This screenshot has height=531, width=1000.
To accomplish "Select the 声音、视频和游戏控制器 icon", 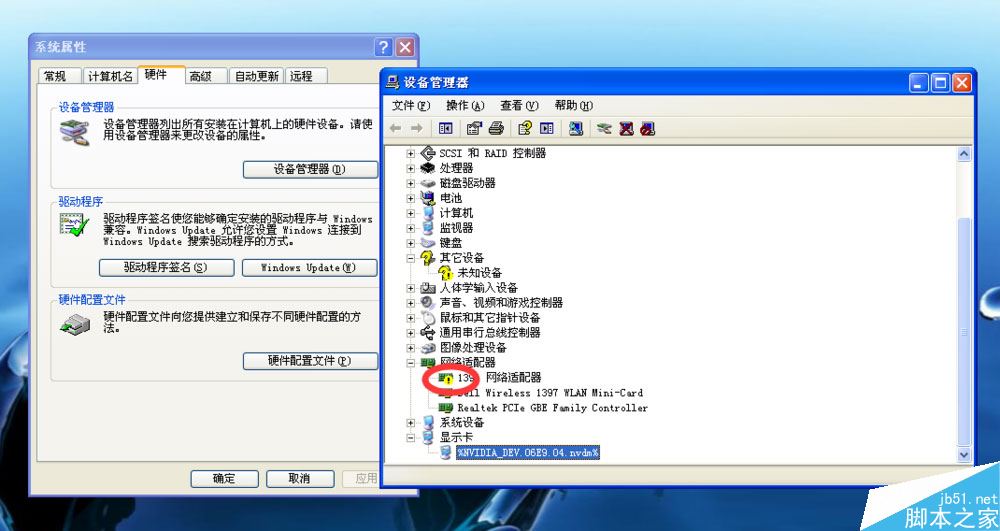I will pyautogui.click(x=428, y=302).
